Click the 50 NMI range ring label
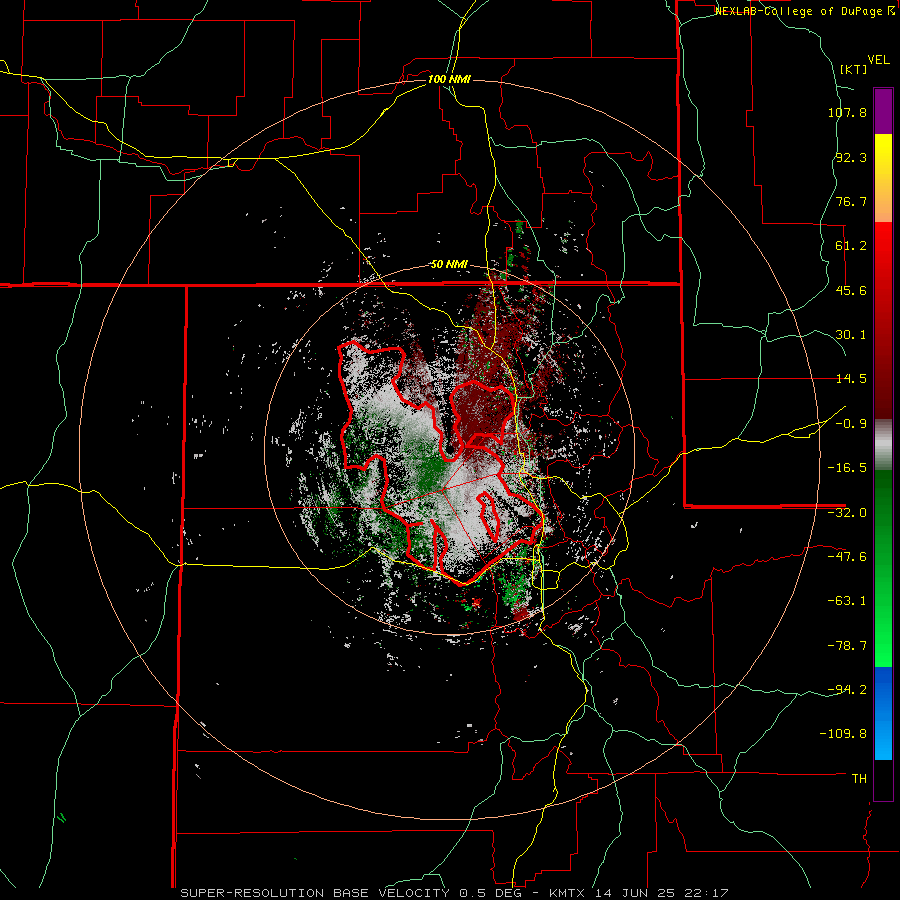This screenshot has width=900, height=900. 449,265
